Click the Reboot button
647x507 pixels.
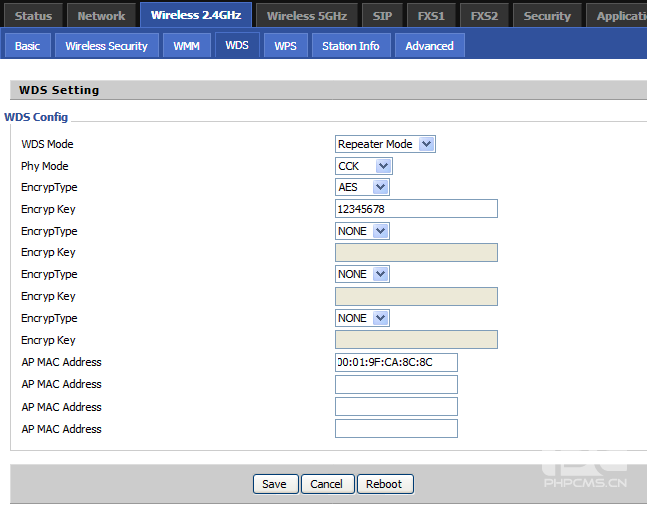(x=384, y=484)
